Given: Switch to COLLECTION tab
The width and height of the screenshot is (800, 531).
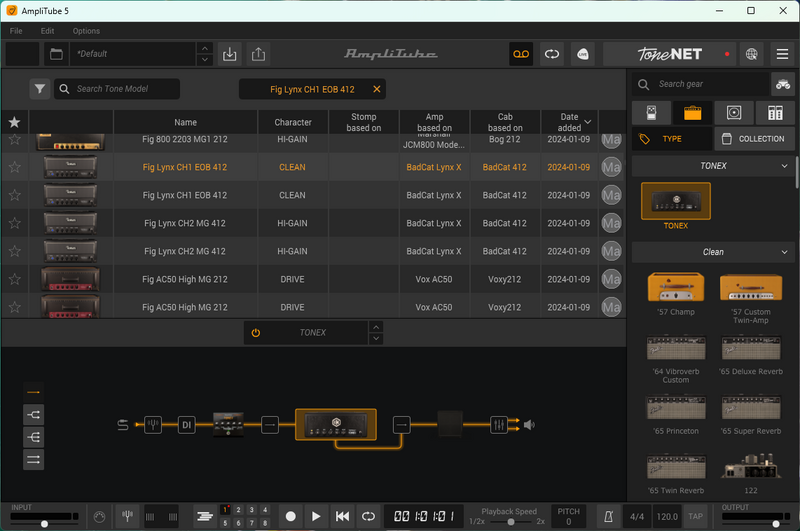Looking at the screenshot, I should tap(755, 139).
